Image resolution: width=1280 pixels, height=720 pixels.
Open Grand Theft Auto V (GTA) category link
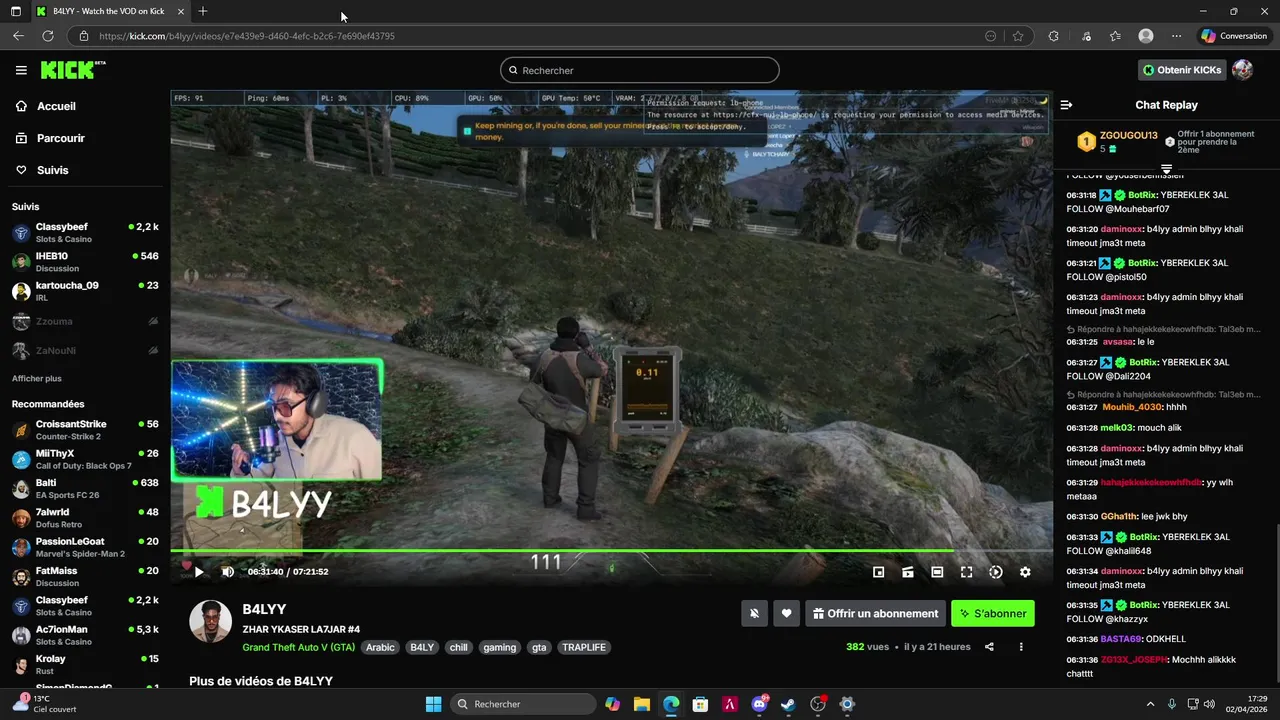(298, 647)
